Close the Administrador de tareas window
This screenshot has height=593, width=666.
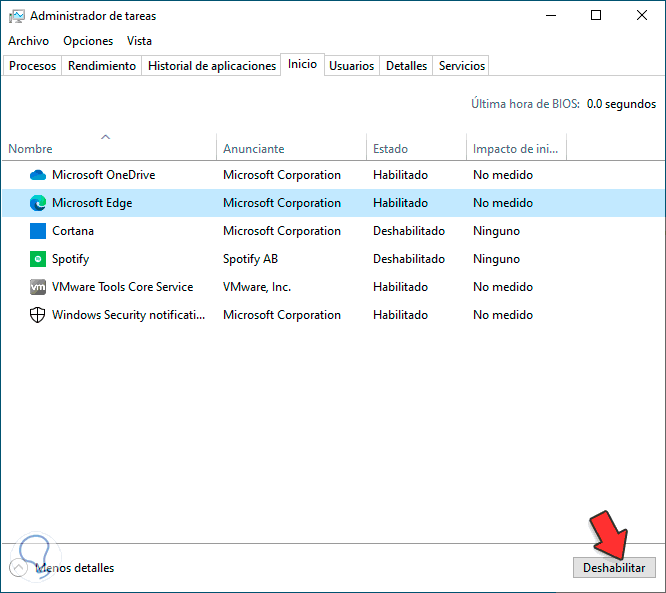pos(642,16)
